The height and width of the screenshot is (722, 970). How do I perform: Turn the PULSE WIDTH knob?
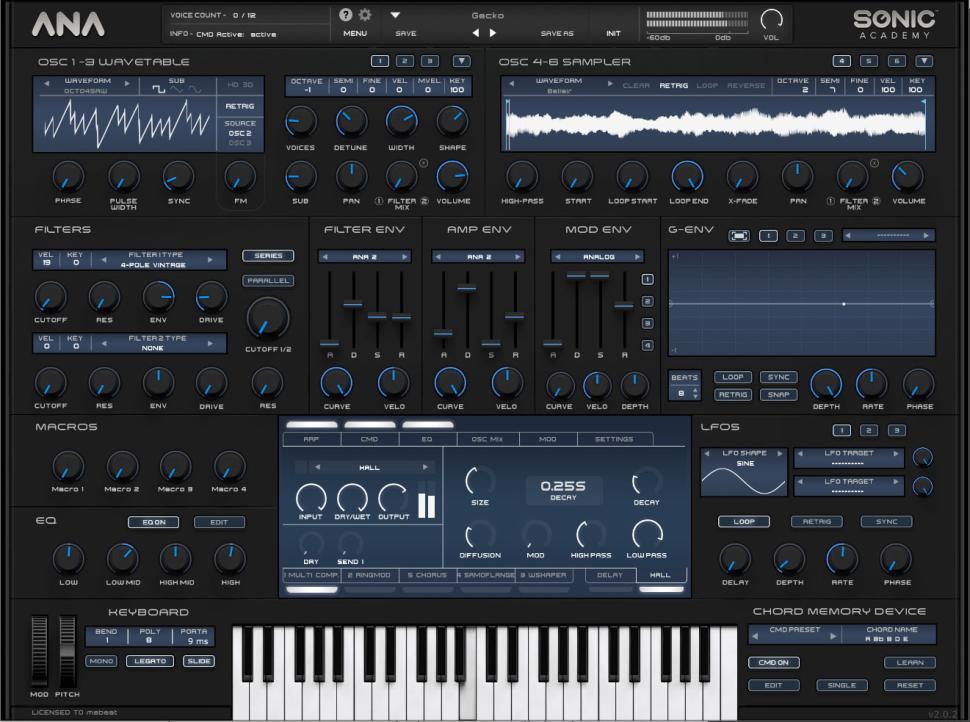[124, 177]
